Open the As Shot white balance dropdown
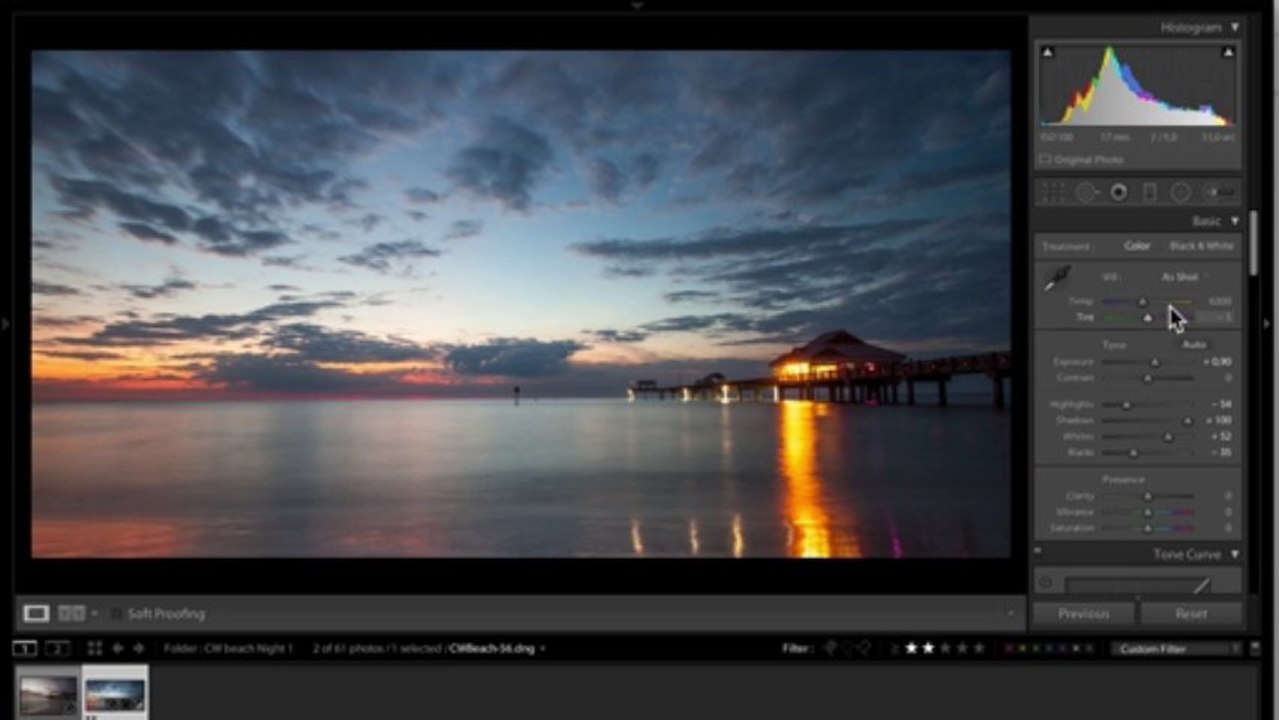Image resolution: width=1279 pixels, height=720 pixels. [x=1183, y=277]
